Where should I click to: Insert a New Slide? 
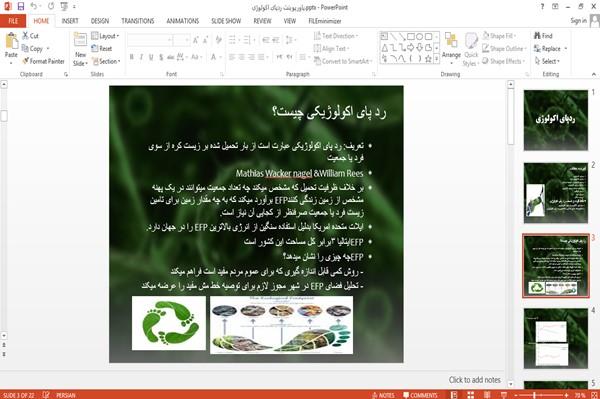(x=80, y=50)
